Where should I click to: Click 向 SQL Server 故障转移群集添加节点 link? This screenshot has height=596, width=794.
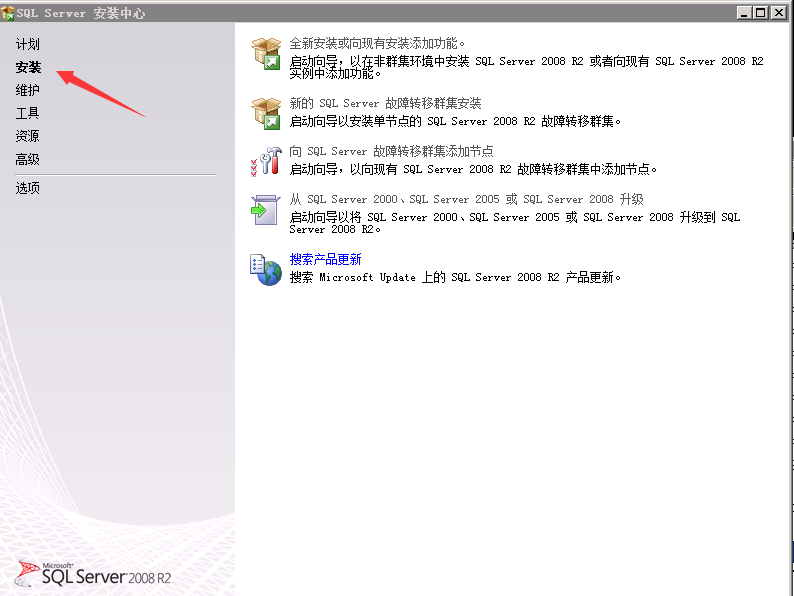click(391, 151)
